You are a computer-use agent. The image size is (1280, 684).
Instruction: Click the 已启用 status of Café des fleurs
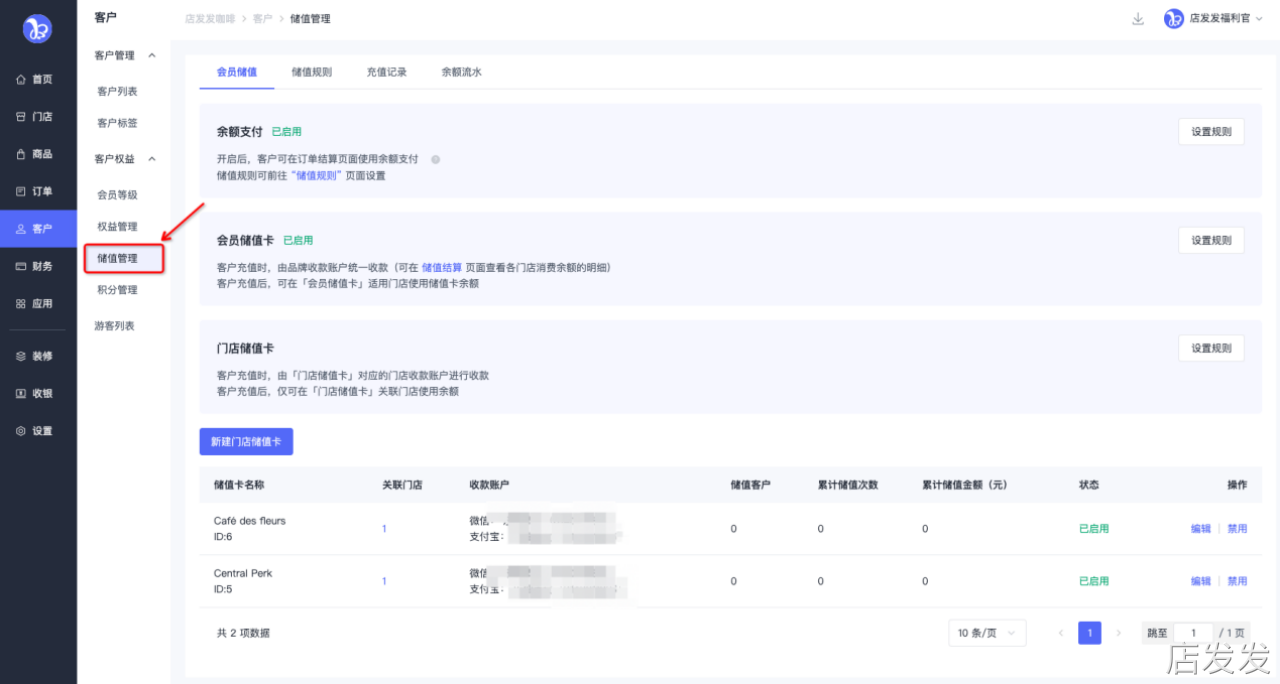click(x=1094, y=529)
